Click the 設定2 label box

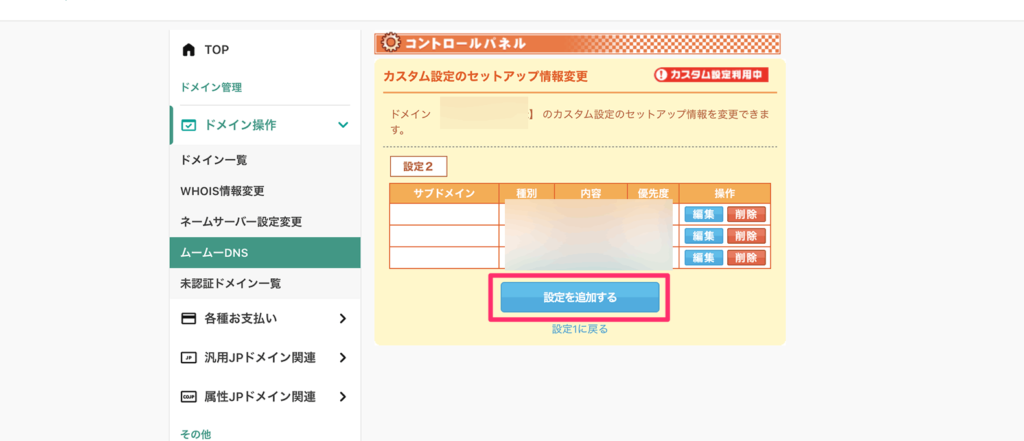point(418,166)
